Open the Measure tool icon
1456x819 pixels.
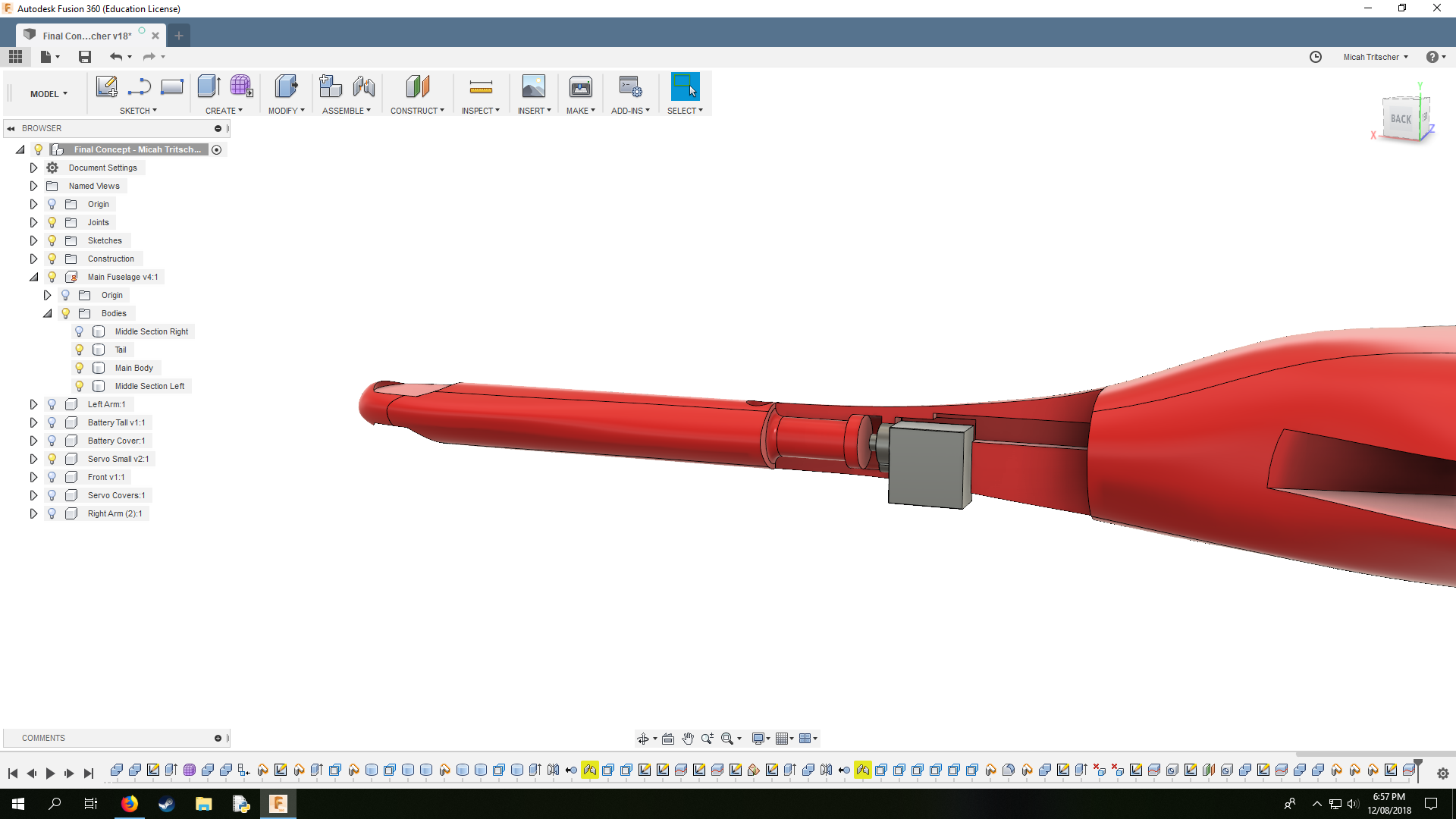[x=481, y=86]
